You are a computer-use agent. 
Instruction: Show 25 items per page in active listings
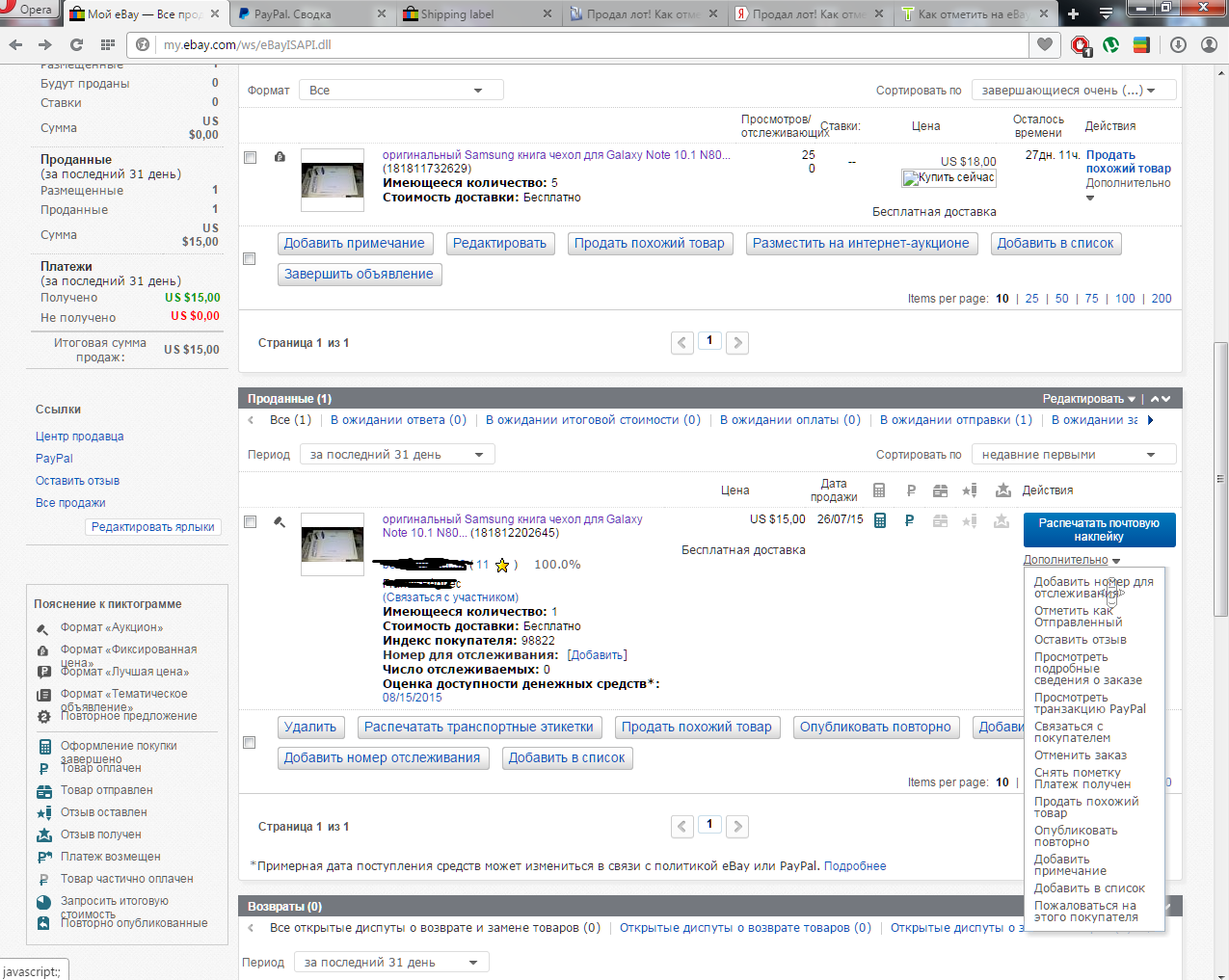[x=1031, y=299]
